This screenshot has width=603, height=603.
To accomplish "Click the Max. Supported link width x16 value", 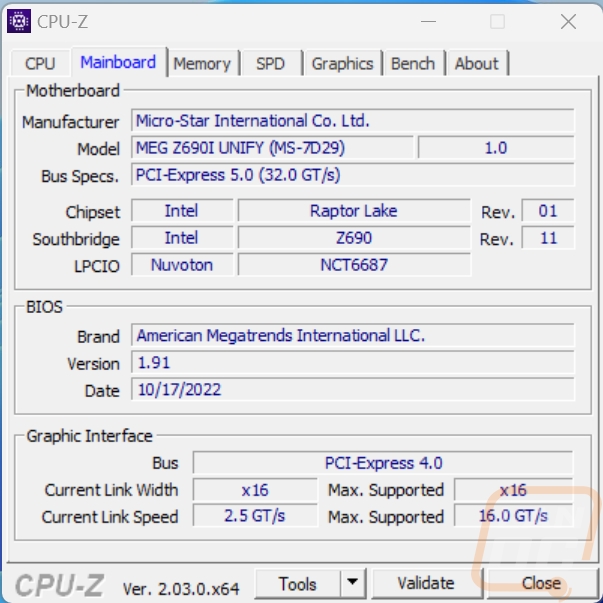I will coord(513,490).
